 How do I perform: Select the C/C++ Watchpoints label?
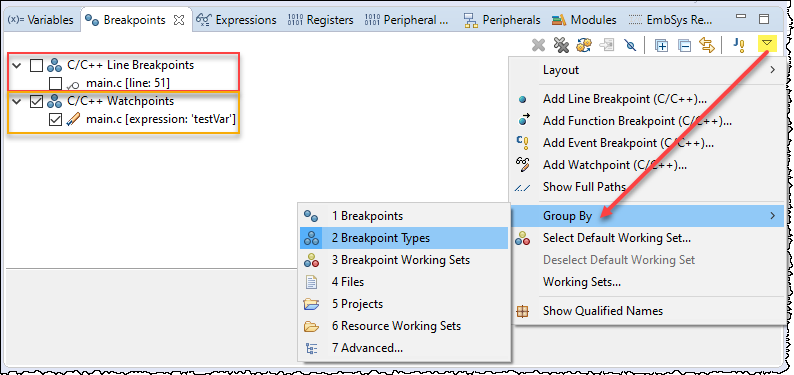[x=121, y=102]
